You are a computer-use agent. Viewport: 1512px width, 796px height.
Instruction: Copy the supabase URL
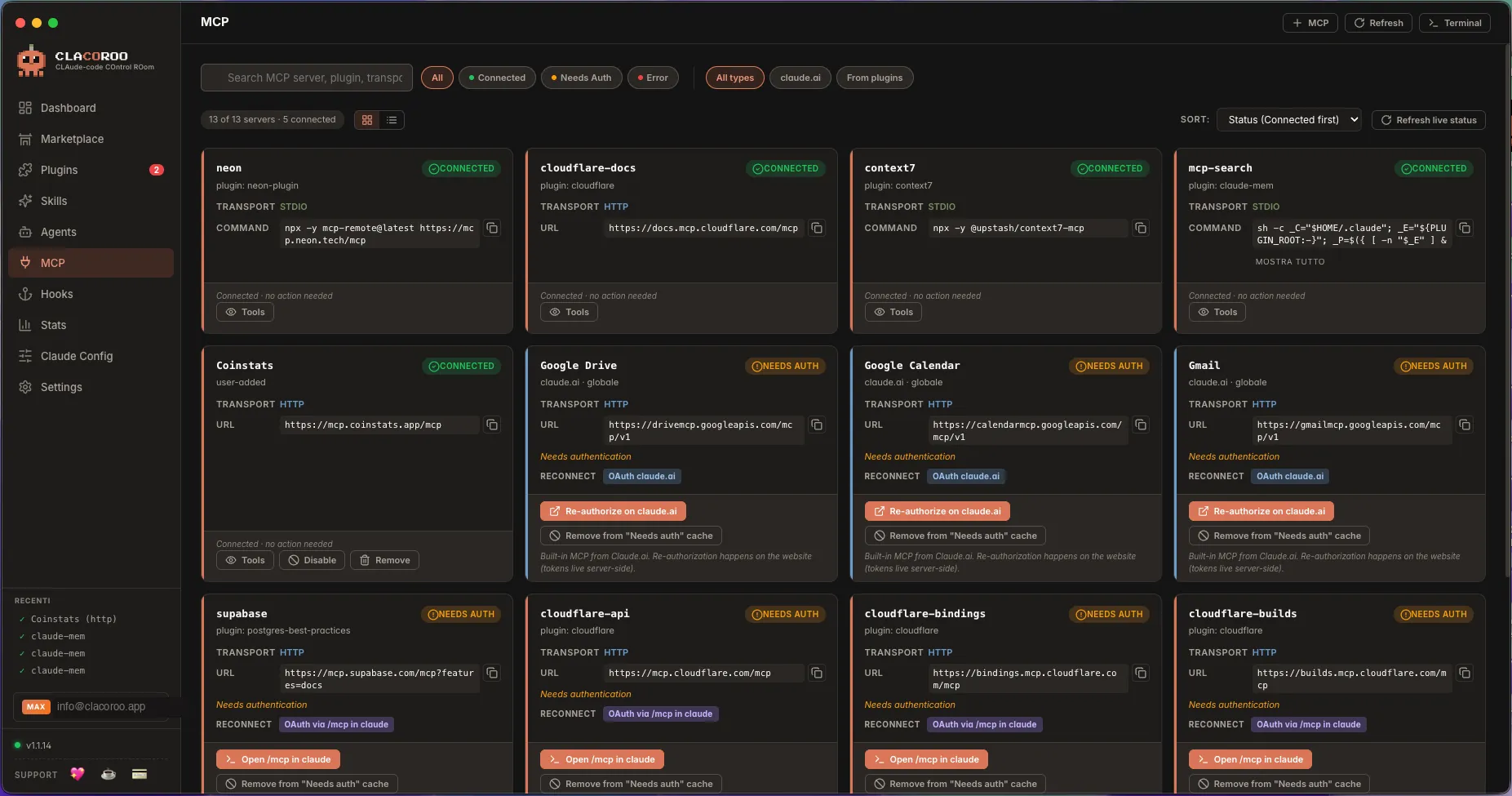[x=492, y=673]
